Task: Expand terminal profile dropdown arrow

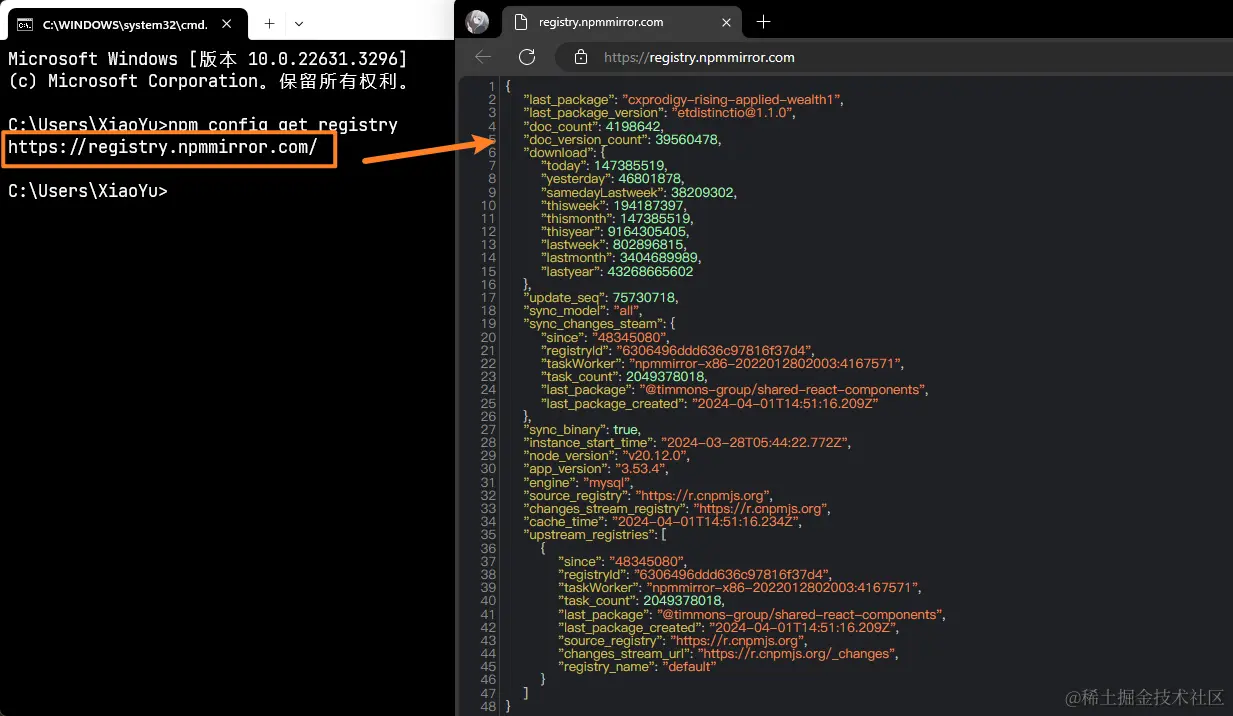Action: coord(299,23)
